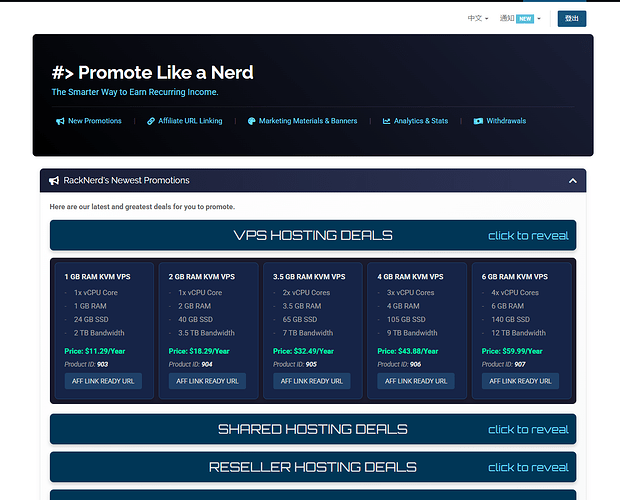Viewport: 620px width, 500px height.
Task: Click Price: $32.49/Year text
Action: [x=303, y=351]
